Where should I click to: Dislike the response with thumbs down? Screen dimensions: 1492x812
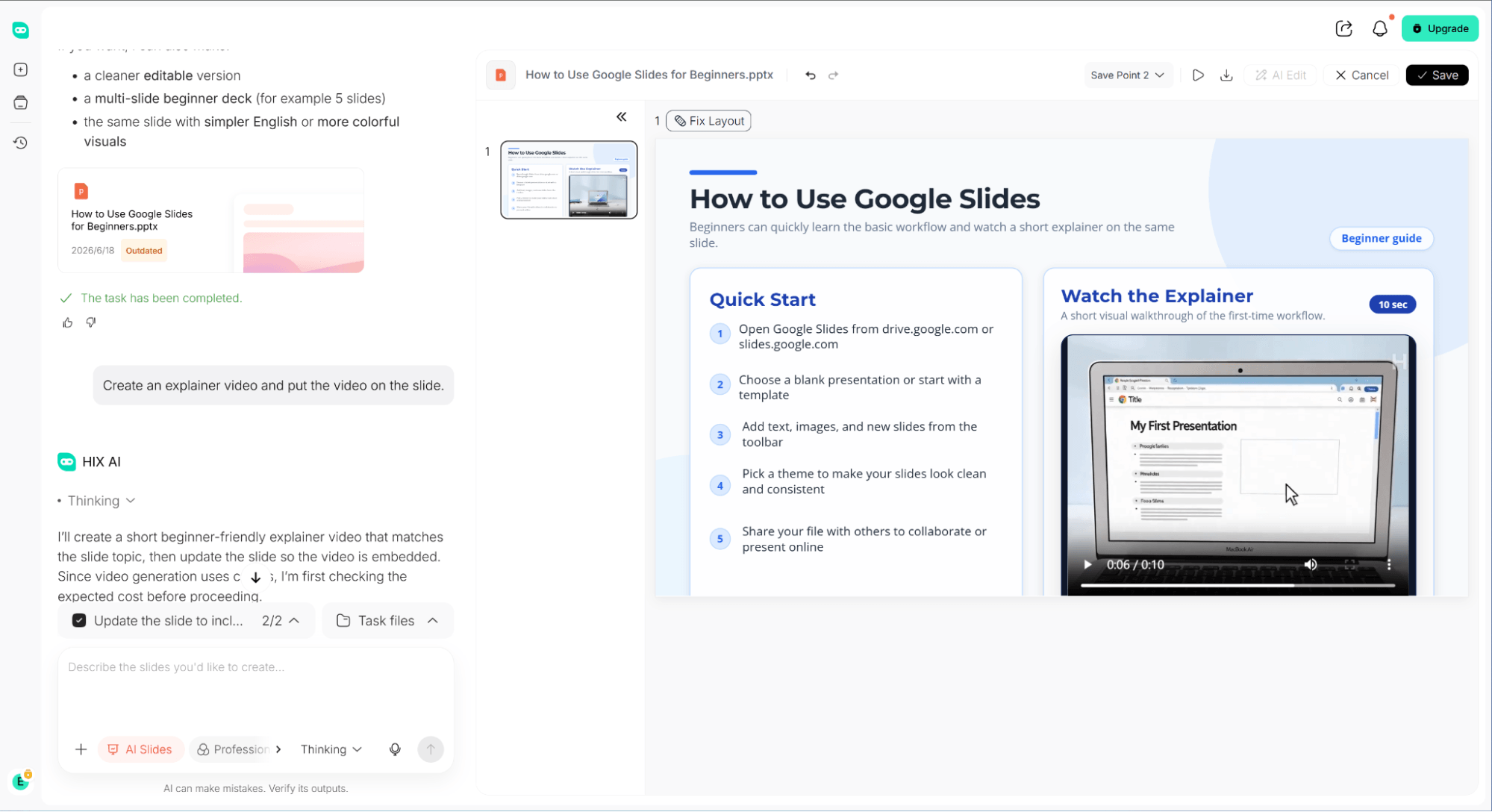[91, 322]
